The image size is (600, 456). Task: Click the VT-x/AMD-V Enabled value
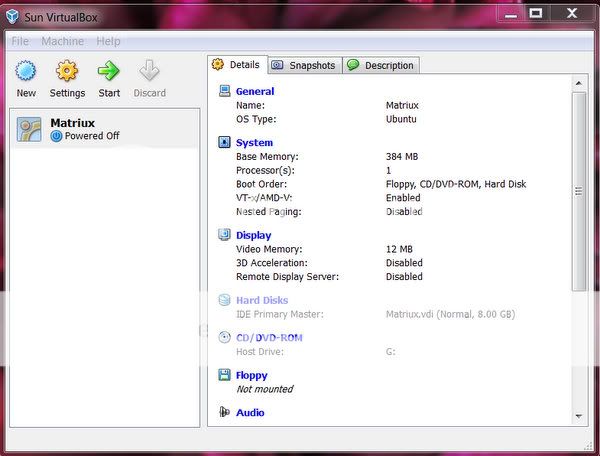coord(403,198)
